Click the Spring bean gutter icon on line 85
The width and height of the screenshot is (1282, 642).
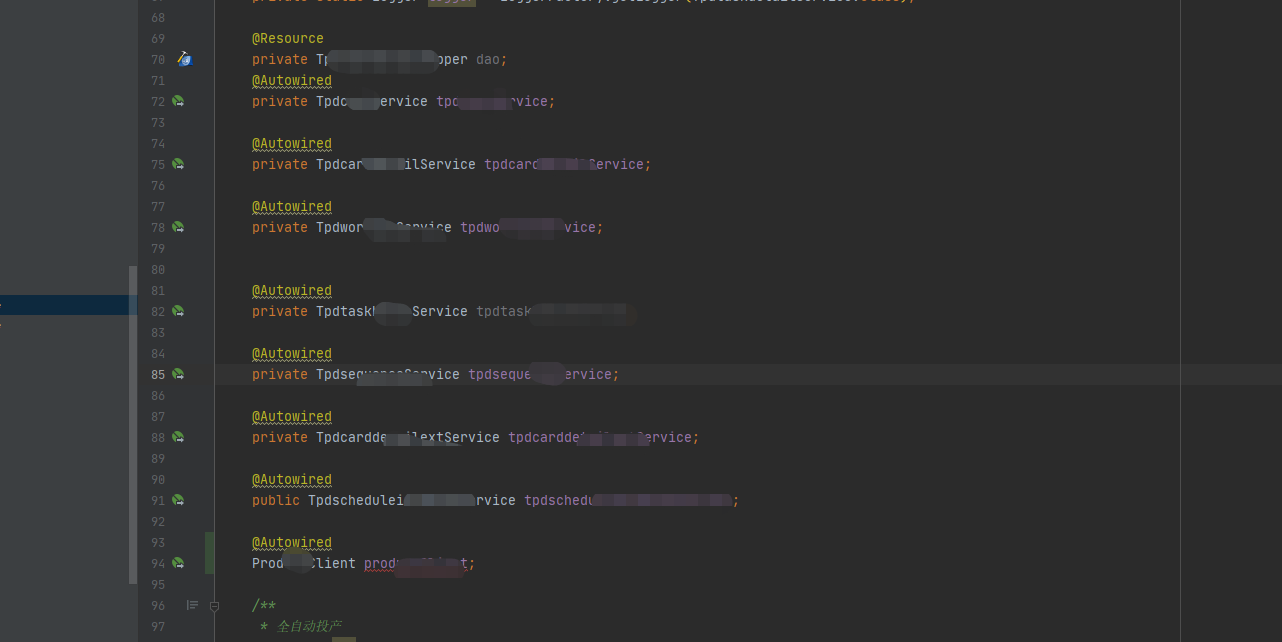178,374
